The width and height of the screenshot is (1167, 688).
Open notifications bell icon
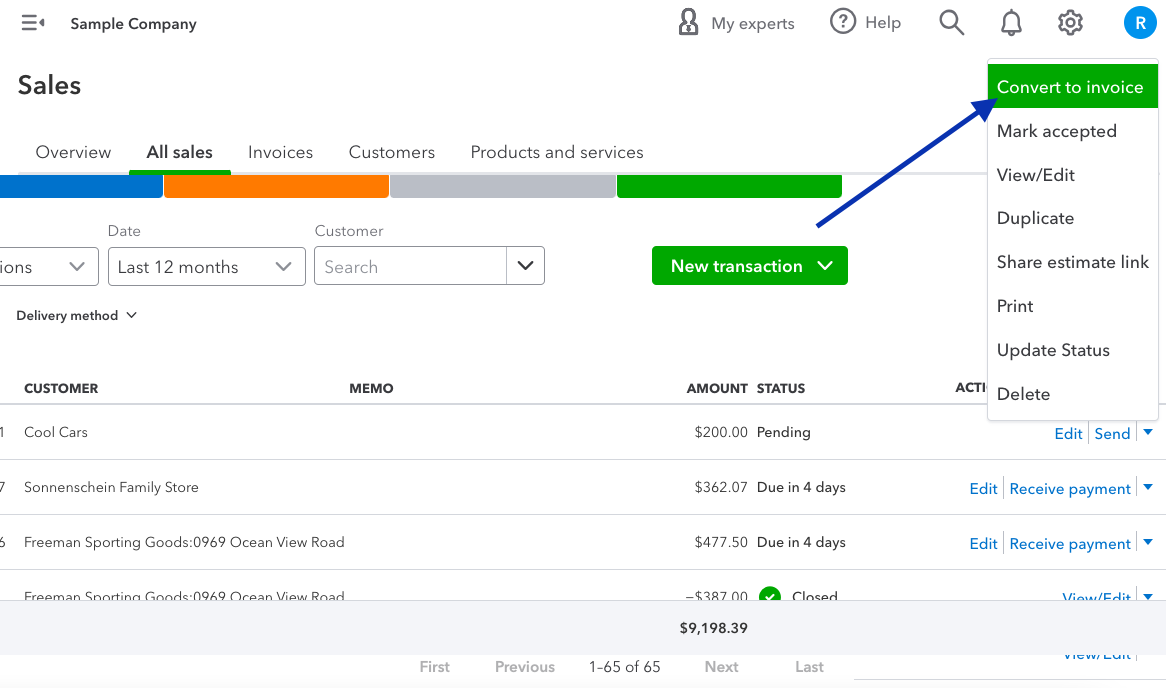pyautogui.click(x=1012, y=23)
